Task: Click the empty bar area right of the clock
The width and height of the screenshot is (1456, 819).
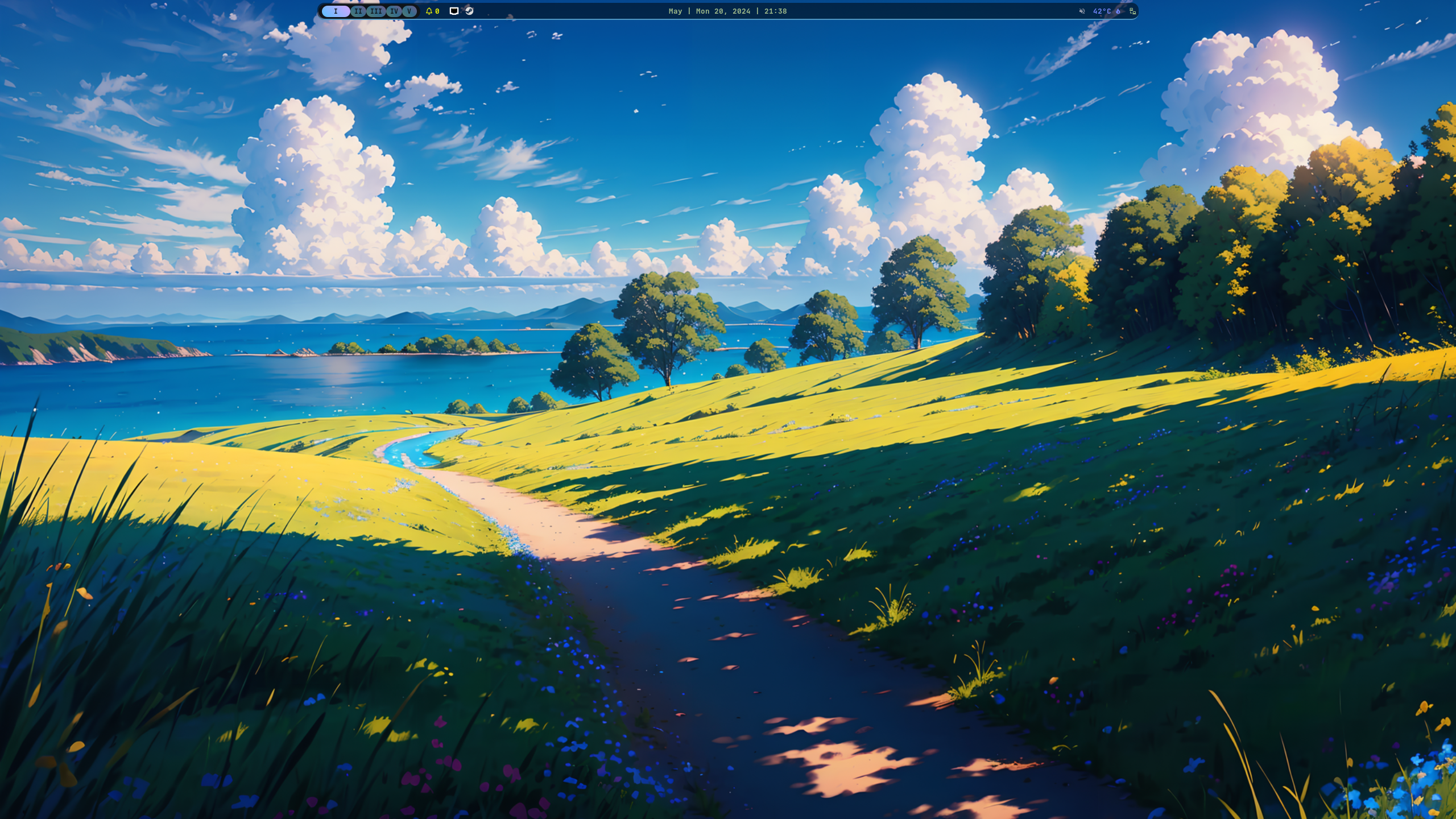Action: coord(933,11)
